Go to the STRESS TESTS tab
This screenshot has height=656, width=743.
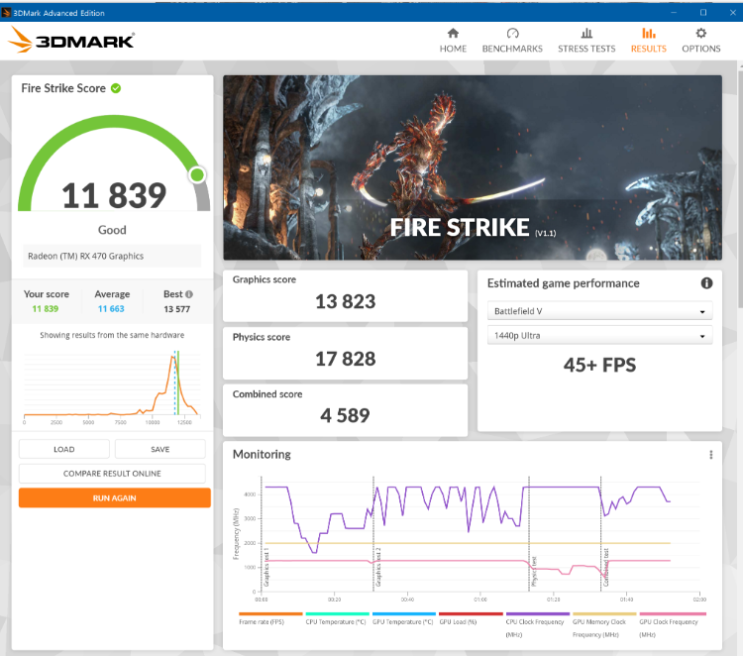coord(587,41)
